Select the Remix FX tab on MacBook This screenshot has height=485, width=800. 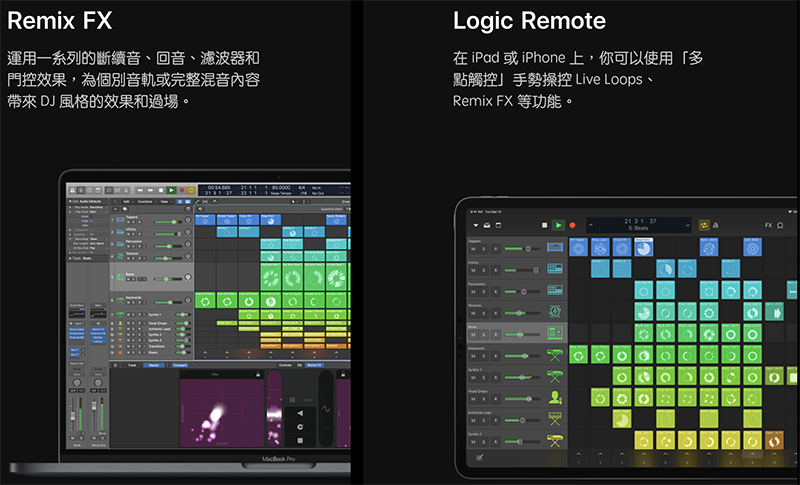coord(314,365)
